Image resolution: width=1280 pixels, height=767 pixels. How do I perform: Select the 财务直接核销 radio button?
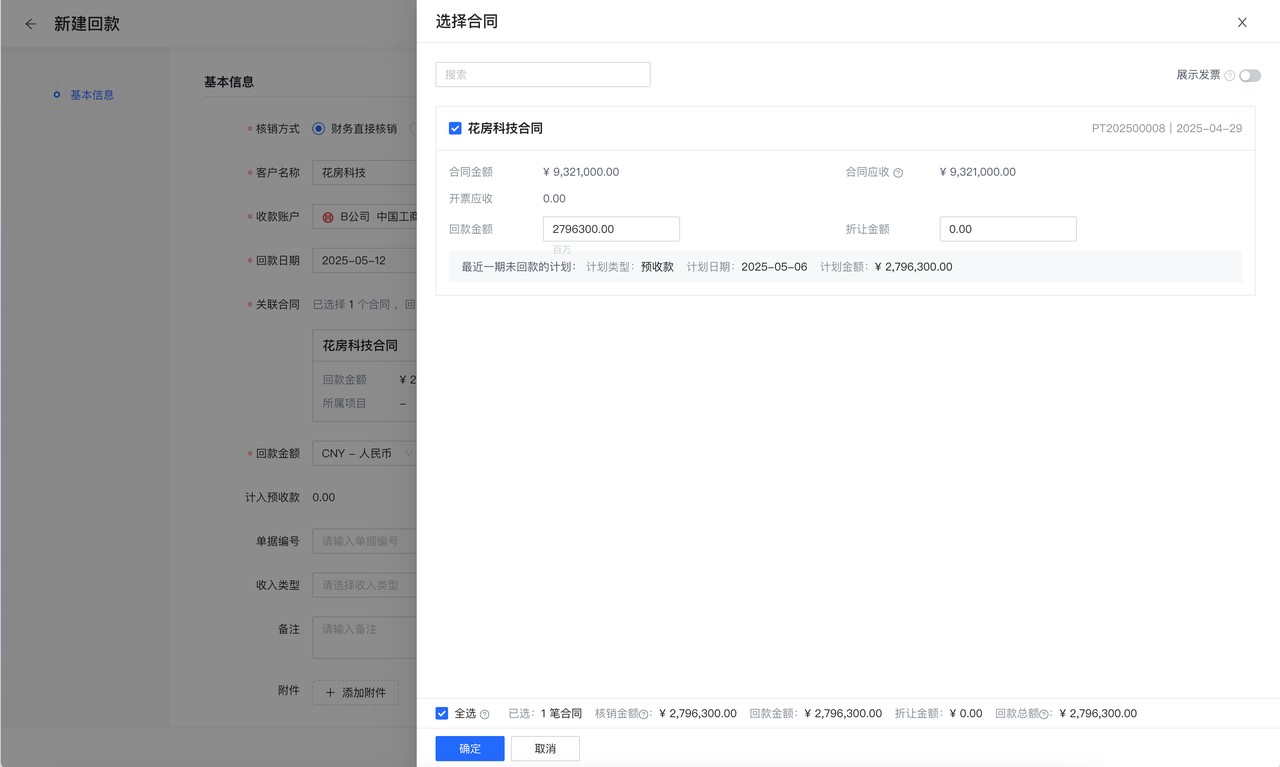tap(319, 129)
